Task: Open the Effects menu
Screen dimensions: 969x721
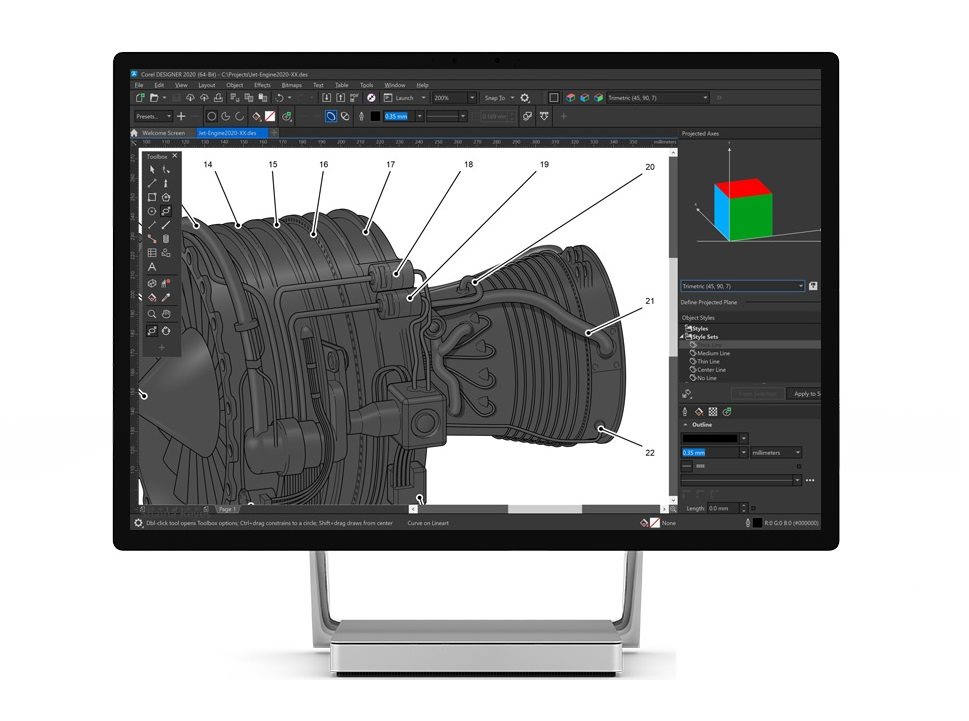Action: (263, 85)
